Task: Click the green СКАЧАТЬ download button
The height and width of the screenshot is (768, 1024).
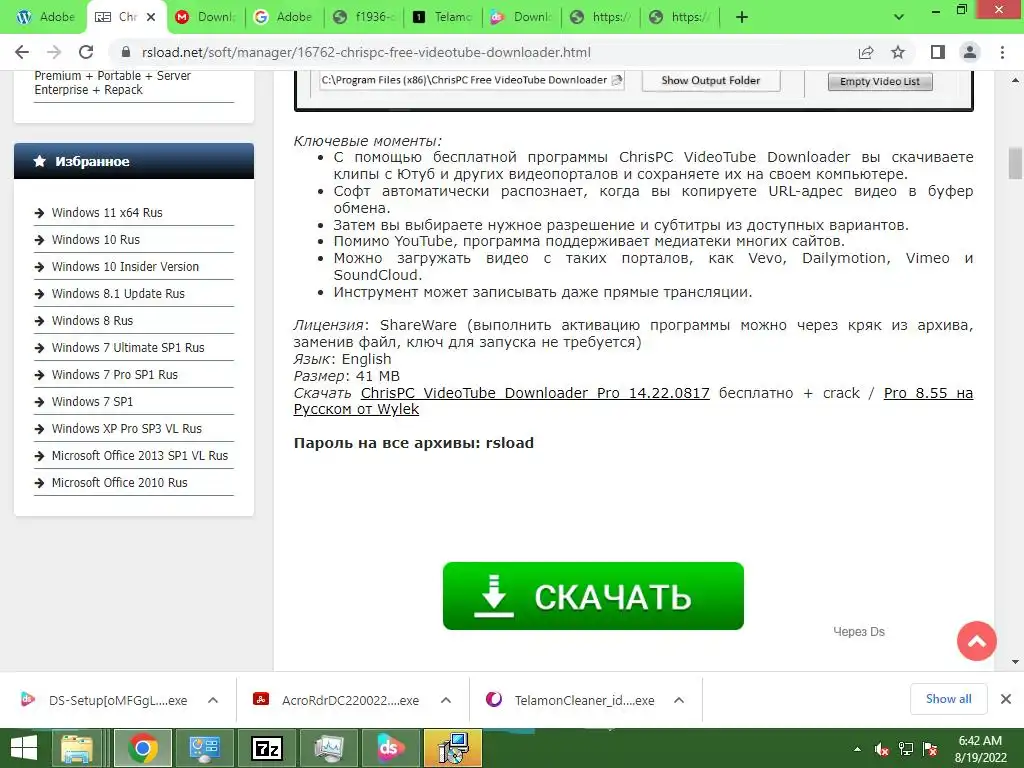Action: (x=593, y=596)
